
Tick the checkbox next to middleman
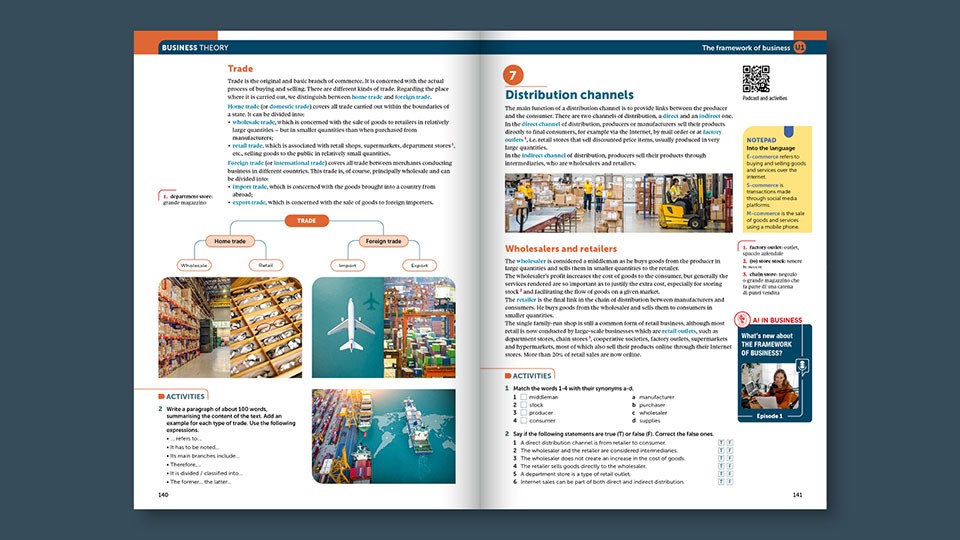[523, 397]
